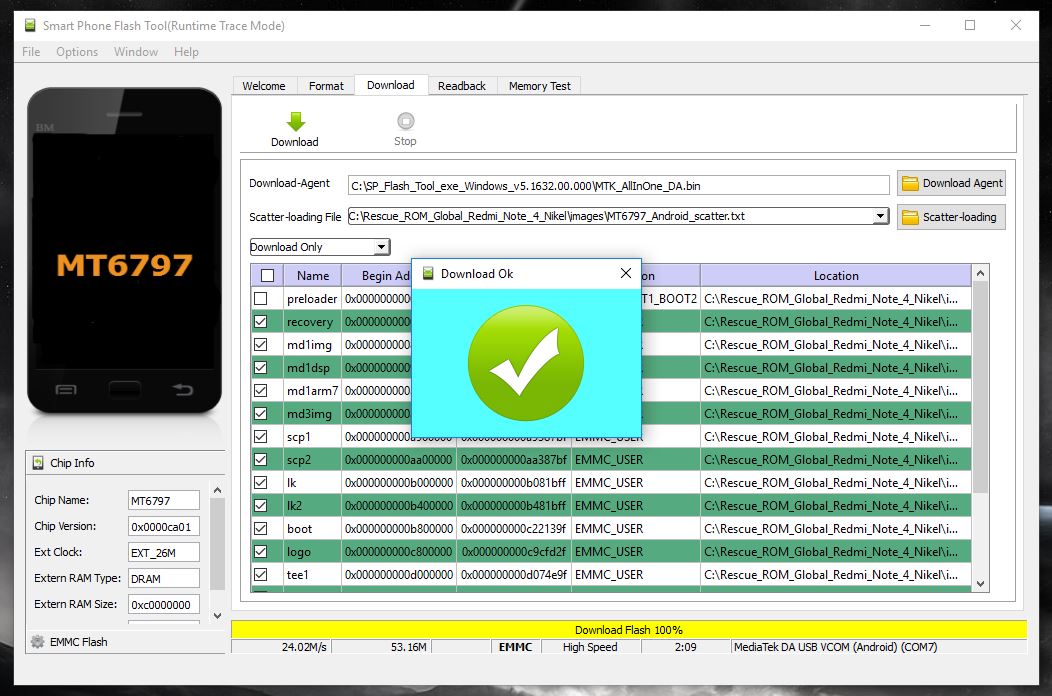
Task: Click the Chip Info panel icon
Action: 38,463
